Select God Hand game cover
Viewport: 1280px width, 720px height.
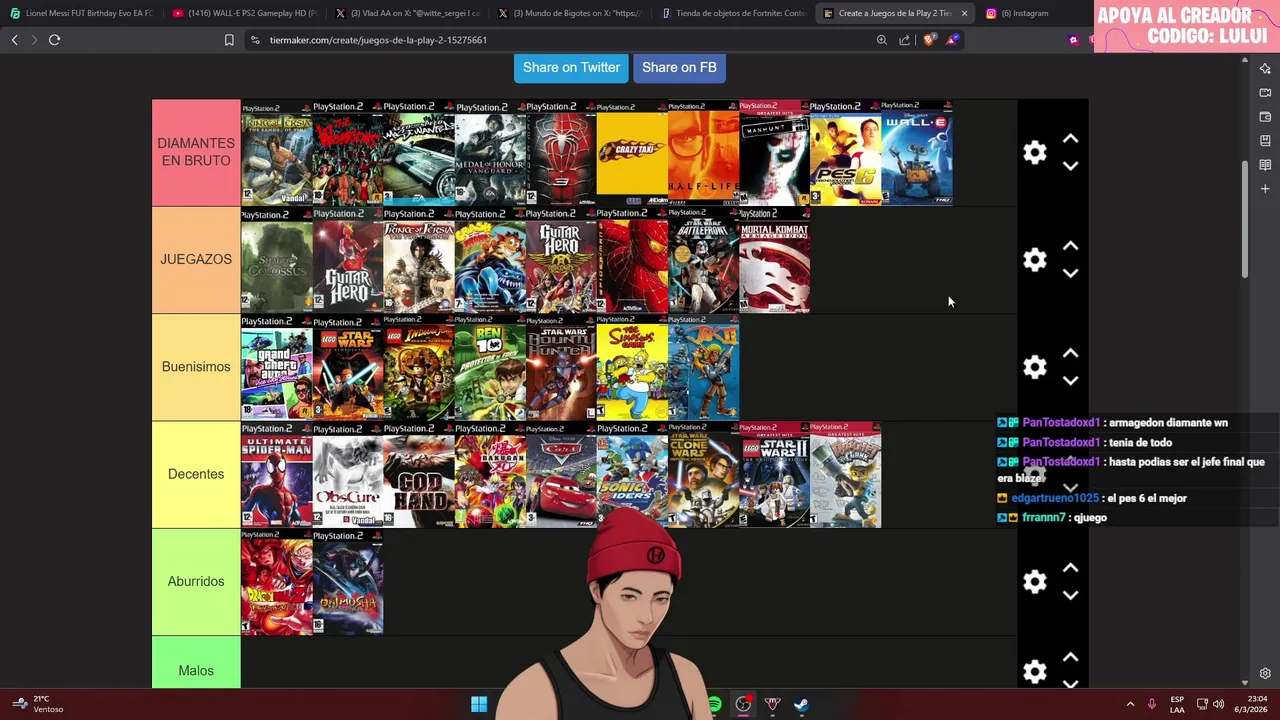coord(419,474)
